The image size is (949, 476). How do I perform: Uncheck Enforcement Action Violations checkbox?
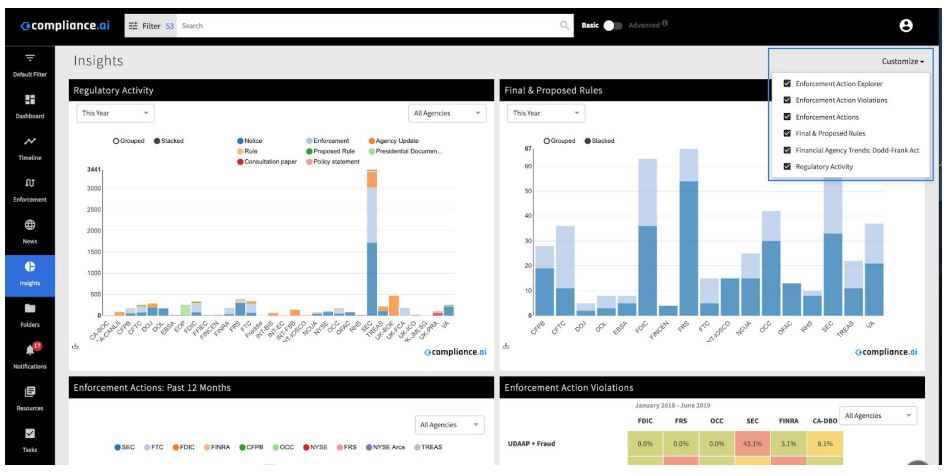[x=787, y=100]
